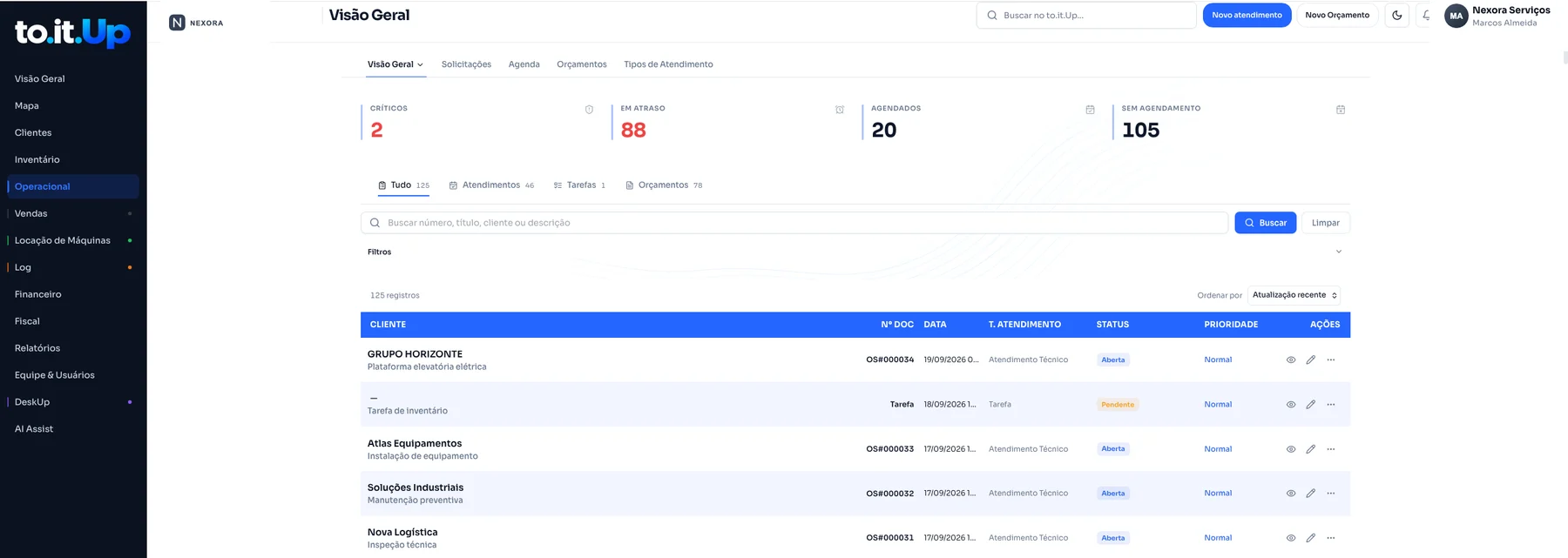Open notifications bell icon
This screenshot has height=558, width=1568.
[x=1426, y=15]
